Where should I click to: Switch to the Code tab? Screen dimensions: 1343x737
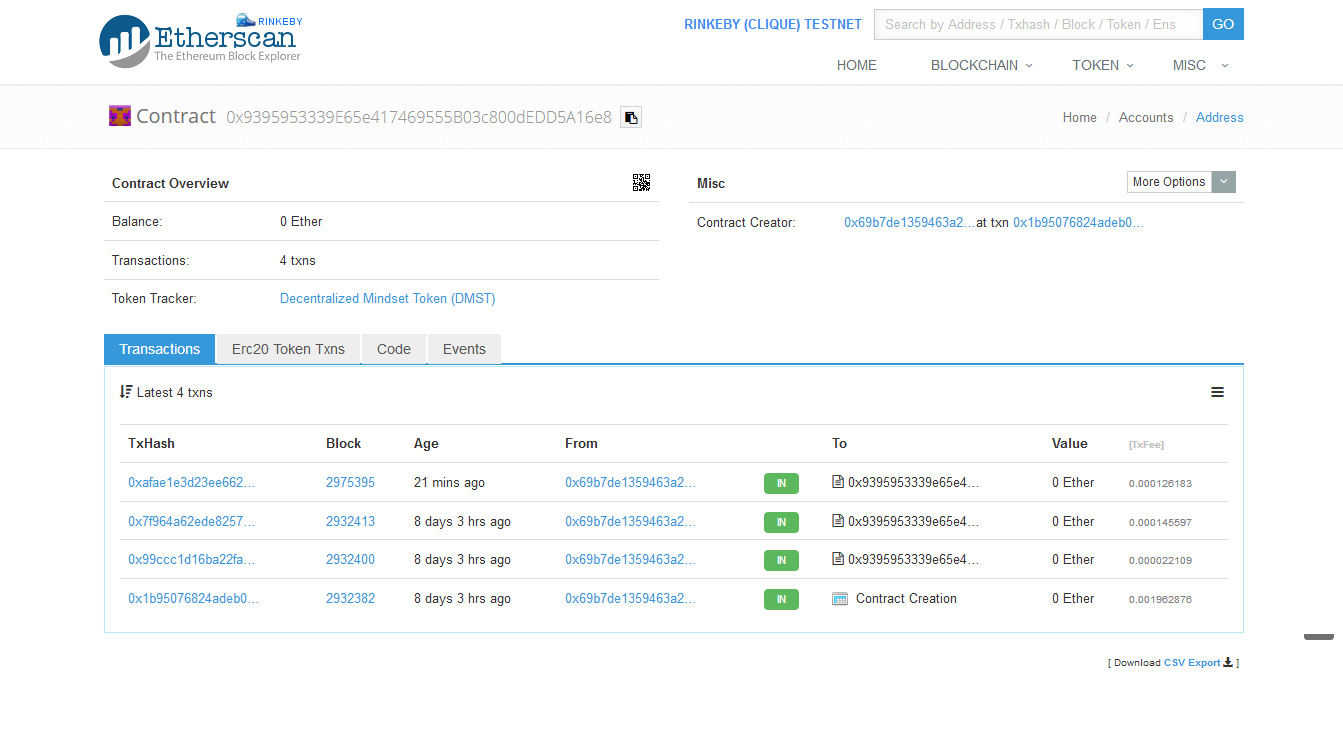point(394,349)
